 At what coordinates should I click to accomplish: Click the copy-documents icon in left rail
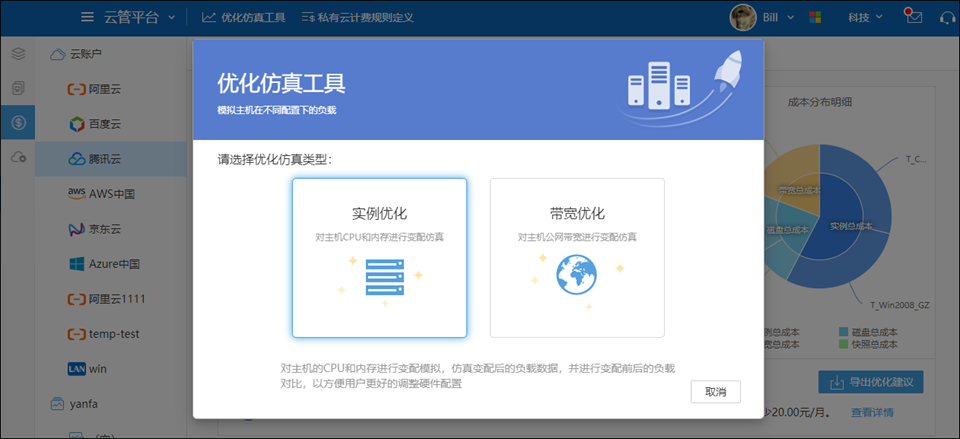pyautogui.click(x=17, y=89)
